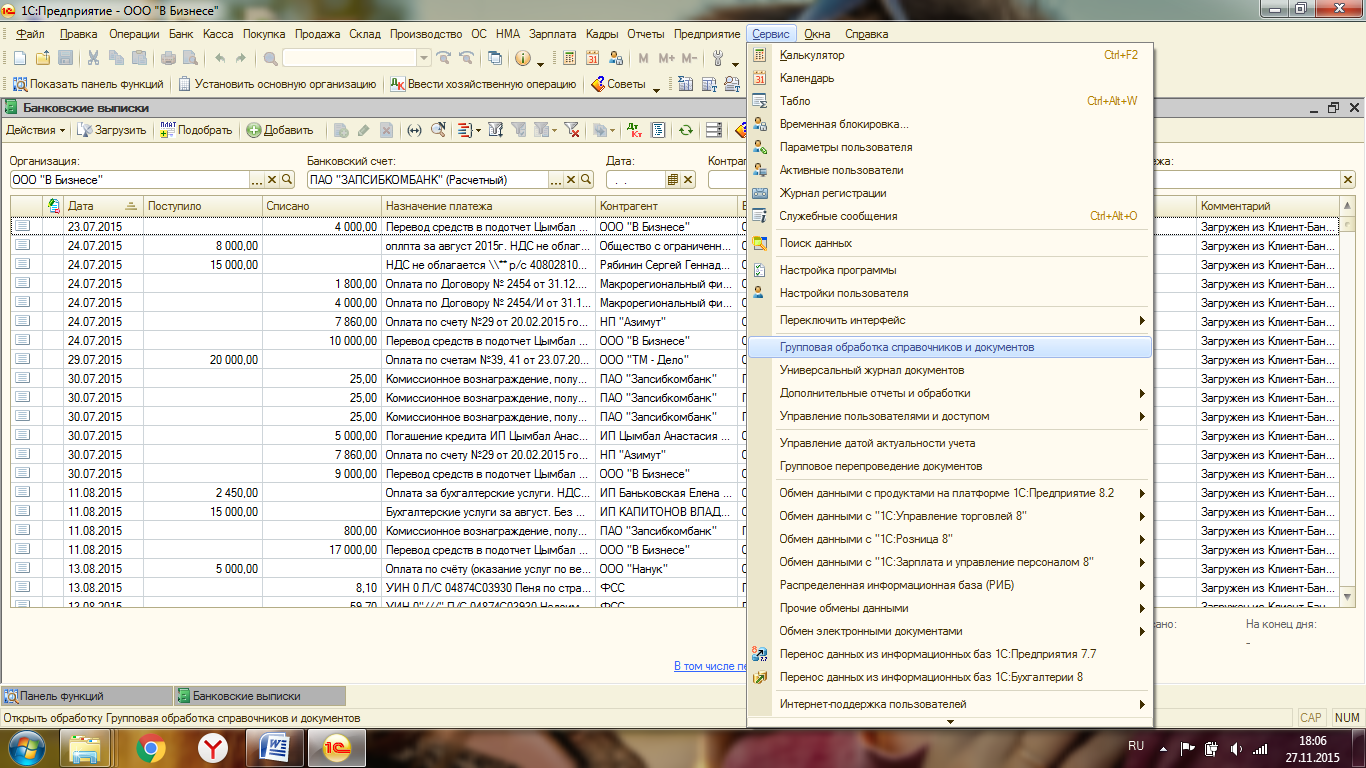This screenshot has width=1366, height=768.
Task: Click RU language indicator in system tray
Action: coord(1136,746)
